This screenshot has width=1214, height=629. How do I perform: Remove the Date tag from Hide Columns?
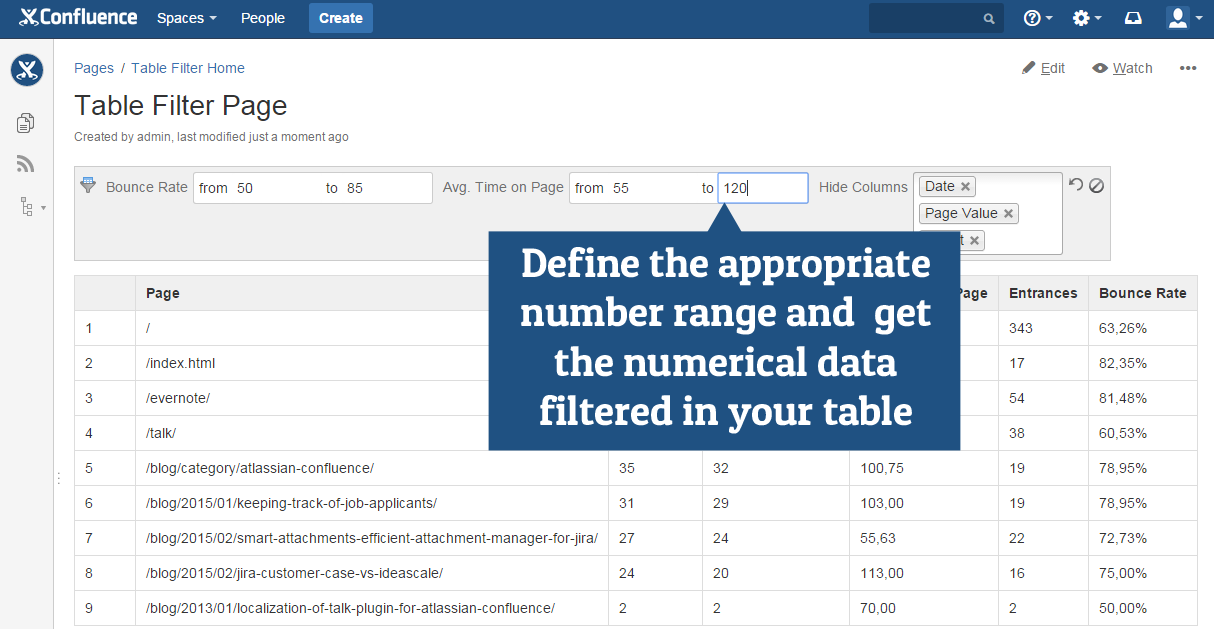pos(966,186)
